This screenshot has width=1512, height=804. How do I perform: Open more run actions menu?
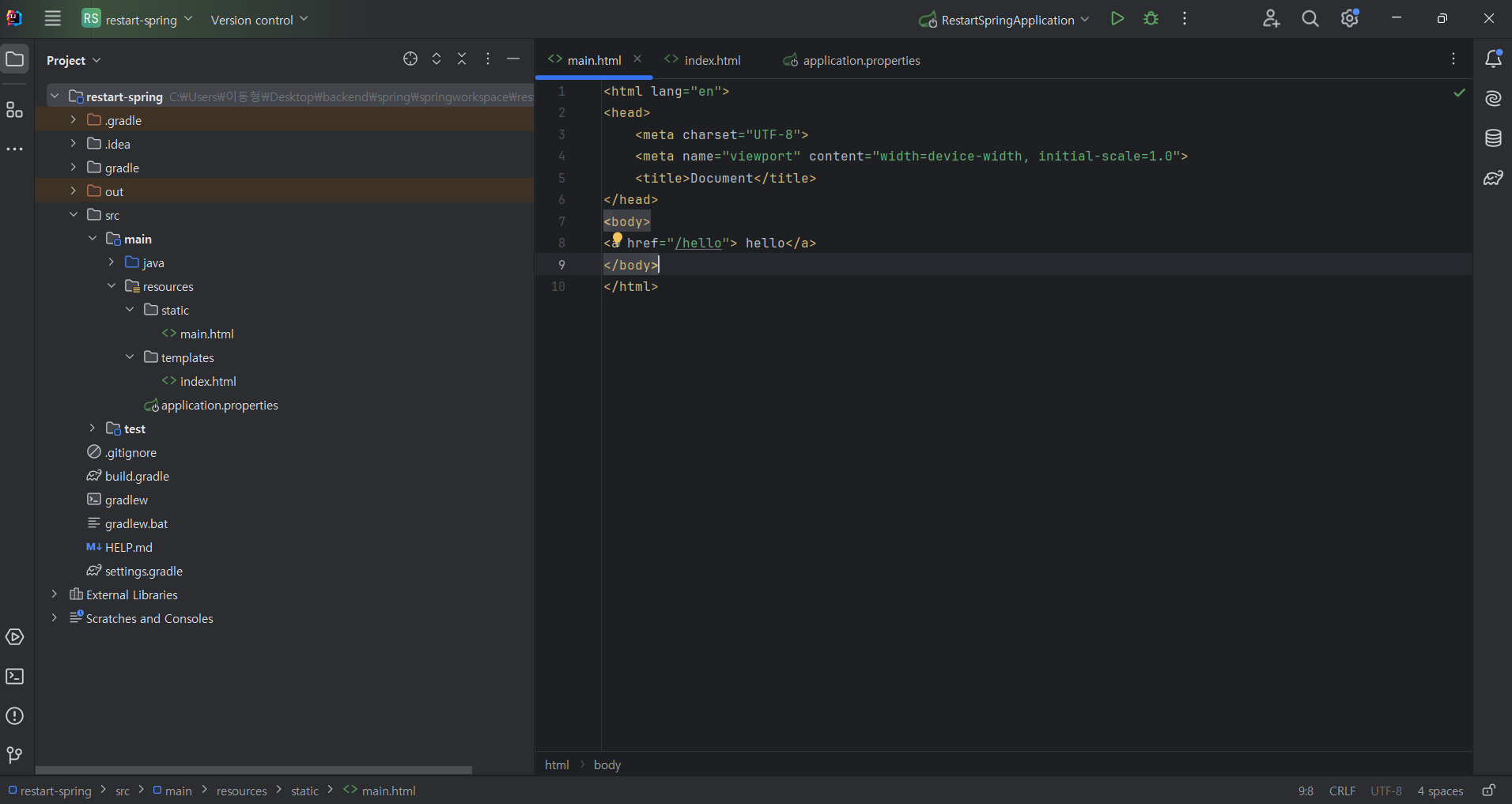coord(1185,19)
